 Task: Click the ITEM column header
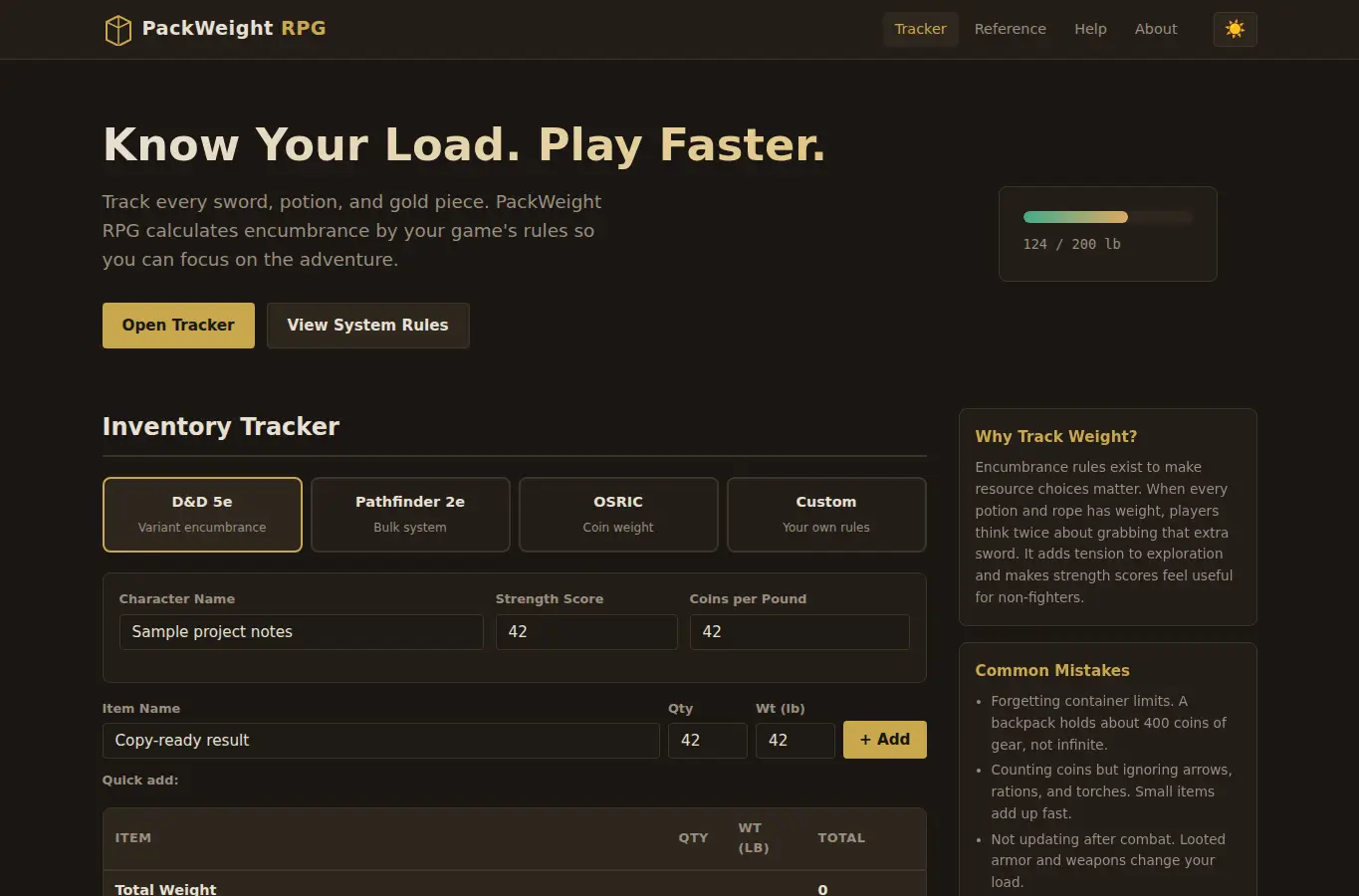tap(133, 838)
